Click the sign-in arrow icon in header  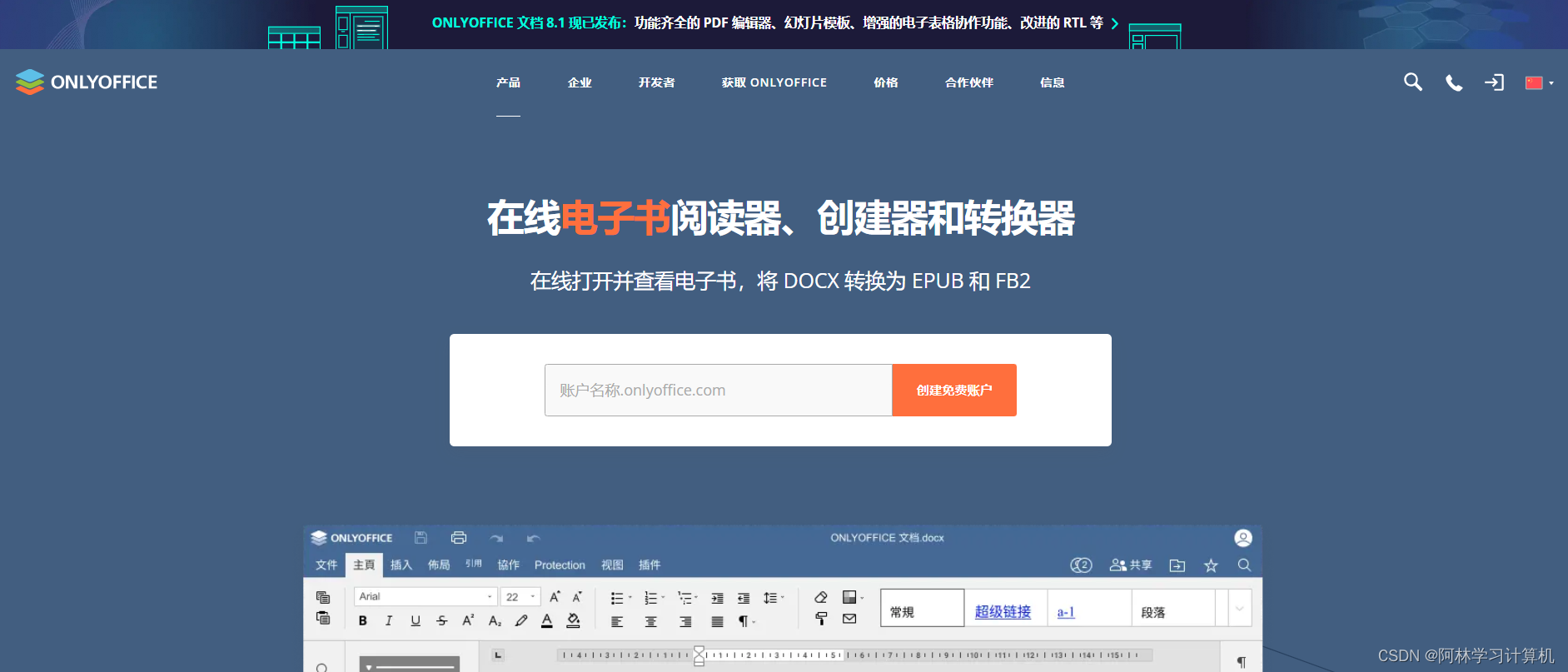[1494, 82]
